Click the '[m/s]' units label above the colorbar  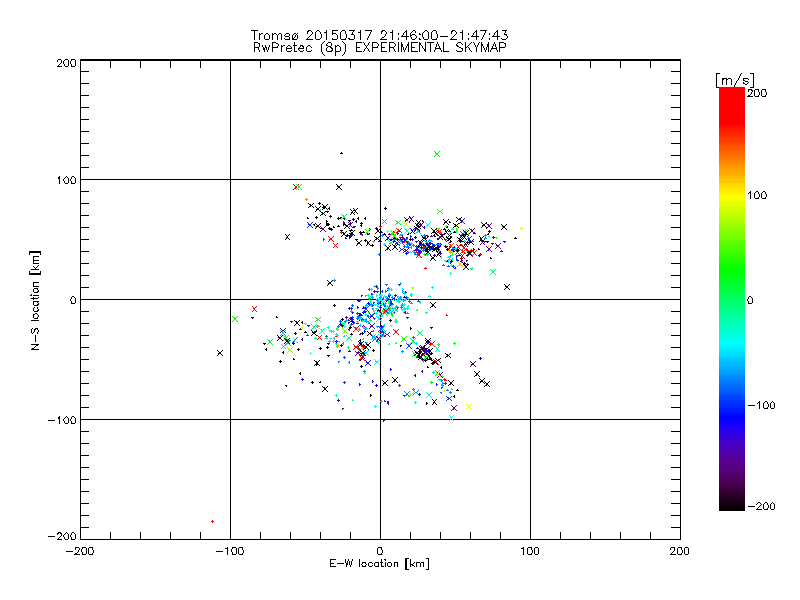pos(735,80)
